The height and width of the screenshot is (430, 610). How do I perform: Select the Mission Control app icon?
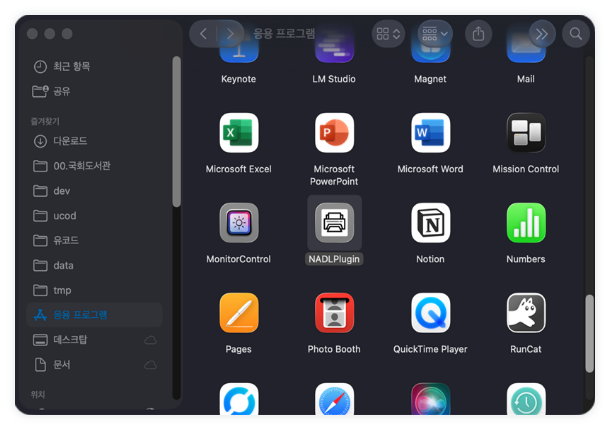point(525,133)
